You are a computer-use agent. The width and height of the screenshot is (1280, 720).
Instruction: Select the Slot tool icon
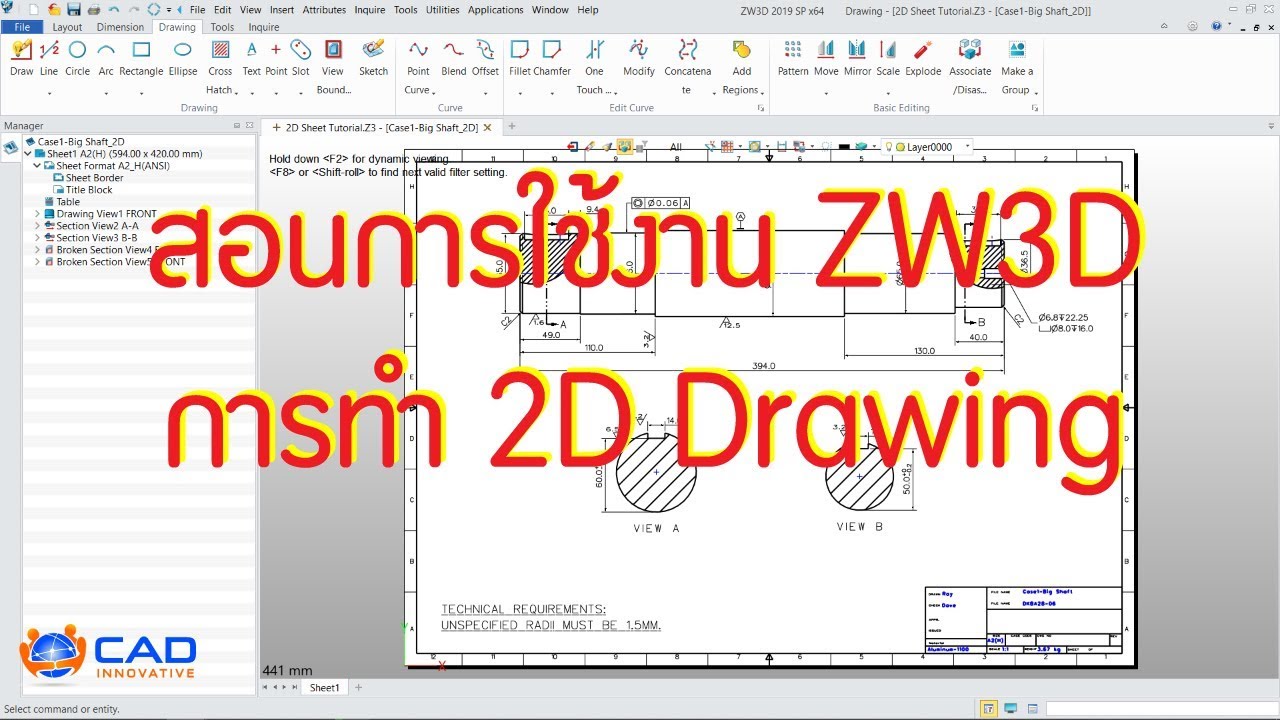[x=300, y=50]
